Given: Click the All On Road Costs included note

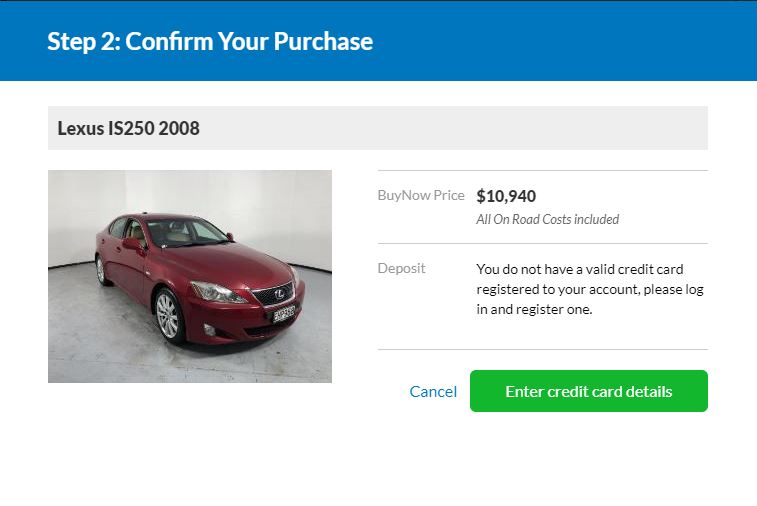Looking at the screenshot, I should click(x=547, y=219).
